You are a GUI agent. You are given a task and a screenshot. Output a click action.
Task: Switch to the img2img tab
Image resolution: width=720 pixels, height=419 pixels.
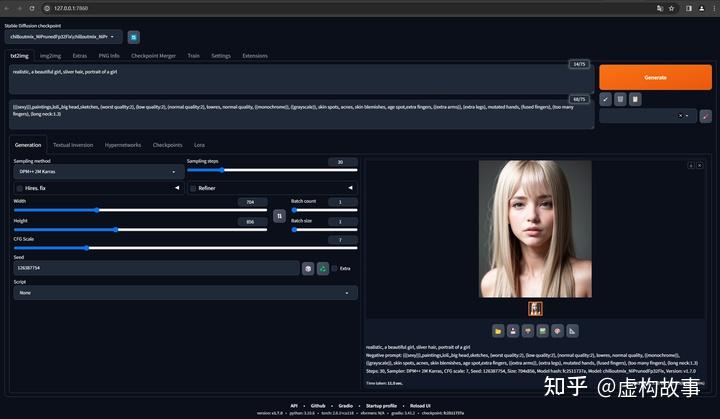tap(52, 56)
